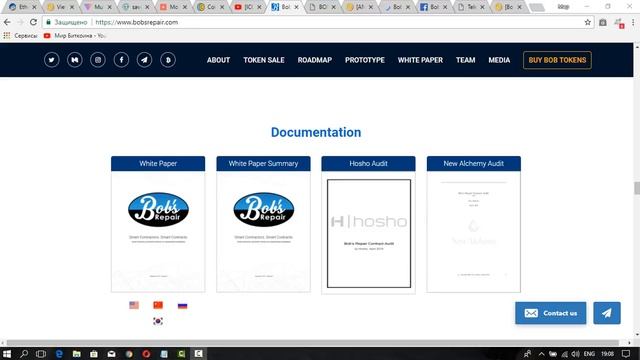Go to TOKEN SALE section

(264, 60)
